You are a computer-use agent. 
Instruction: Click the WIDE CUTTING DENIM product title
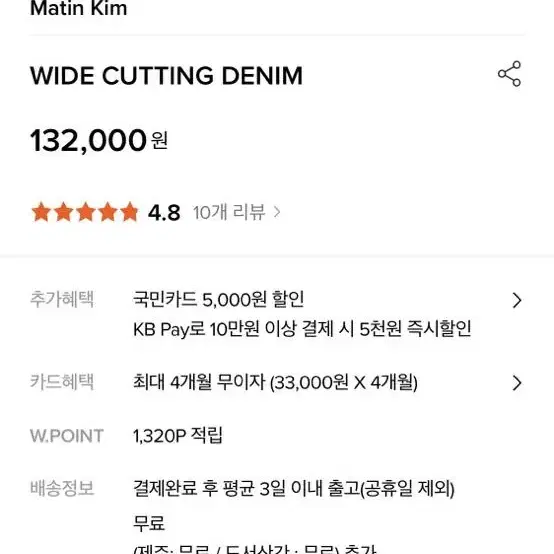tap(166, 76)
